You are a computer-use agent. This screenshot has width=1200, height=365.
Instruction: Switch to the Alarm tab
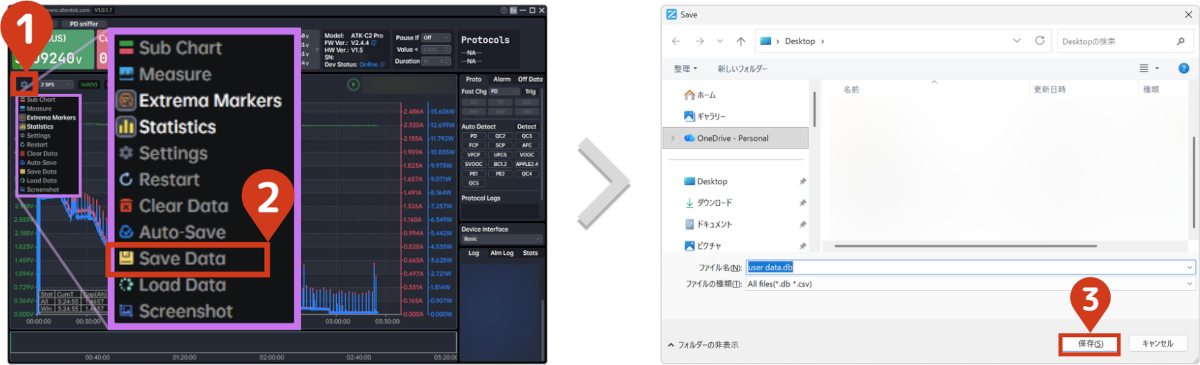501,79
